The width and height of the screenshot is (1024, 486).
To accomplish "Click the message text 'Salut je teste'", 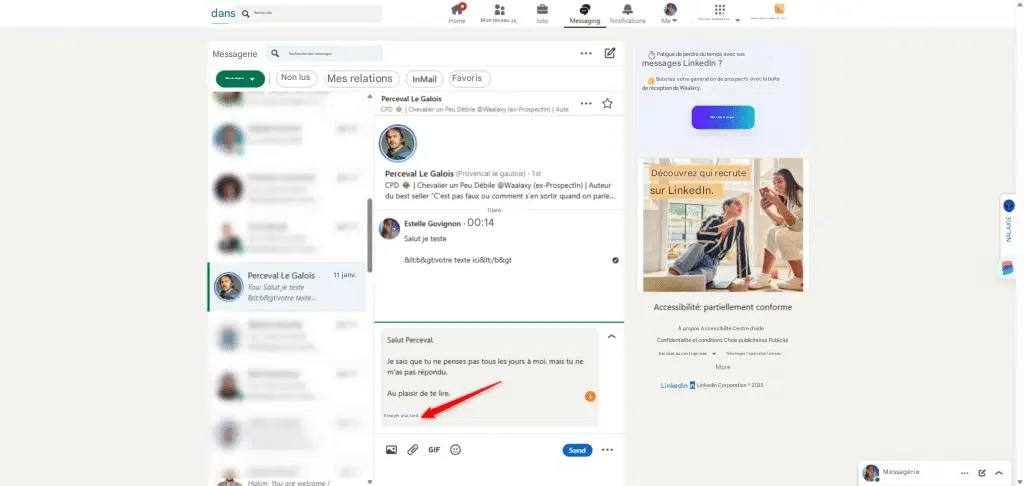I will 425,239.
